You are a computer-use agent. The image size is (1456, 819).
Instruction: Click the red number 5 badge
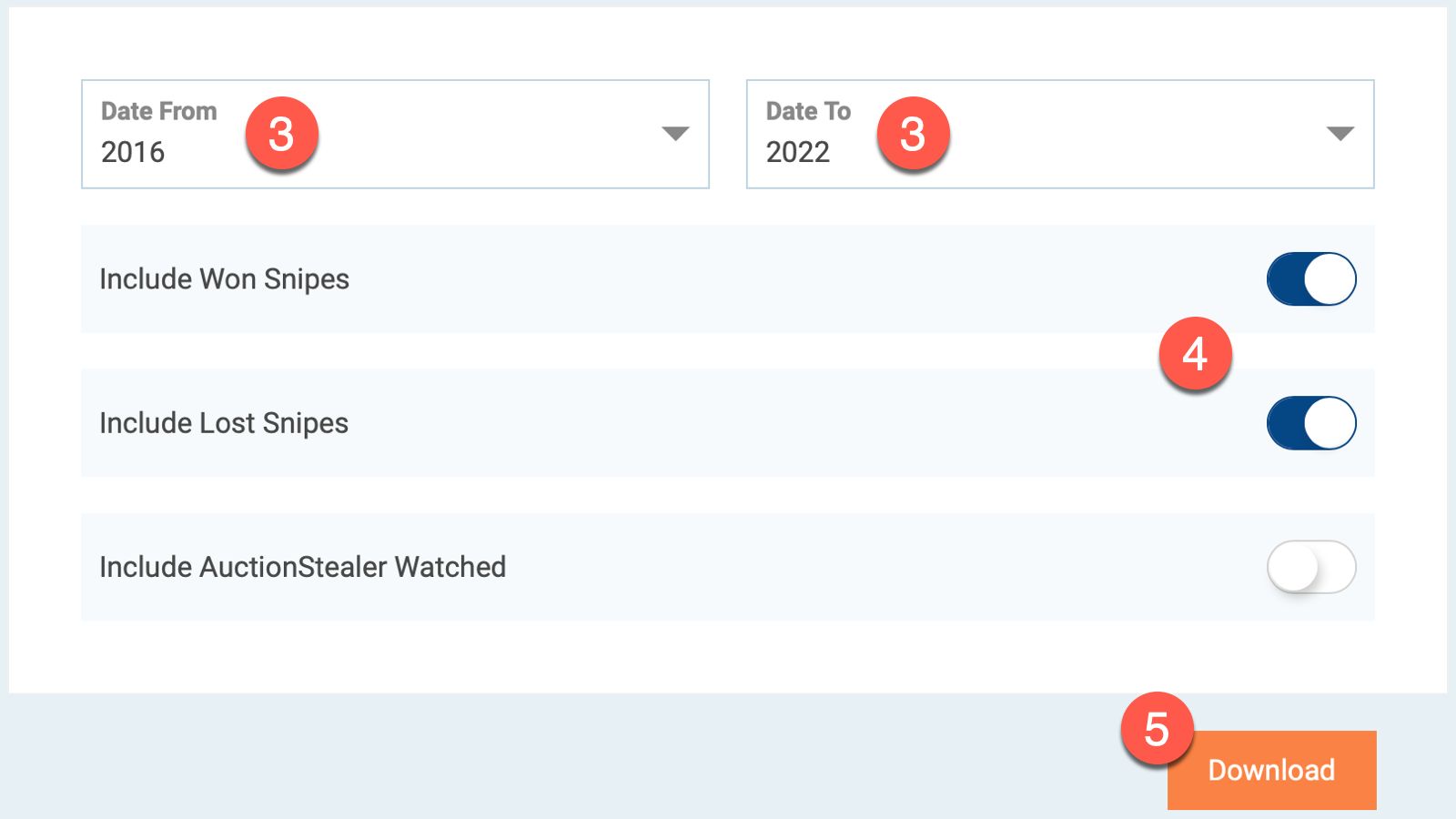click(1157, 729)
